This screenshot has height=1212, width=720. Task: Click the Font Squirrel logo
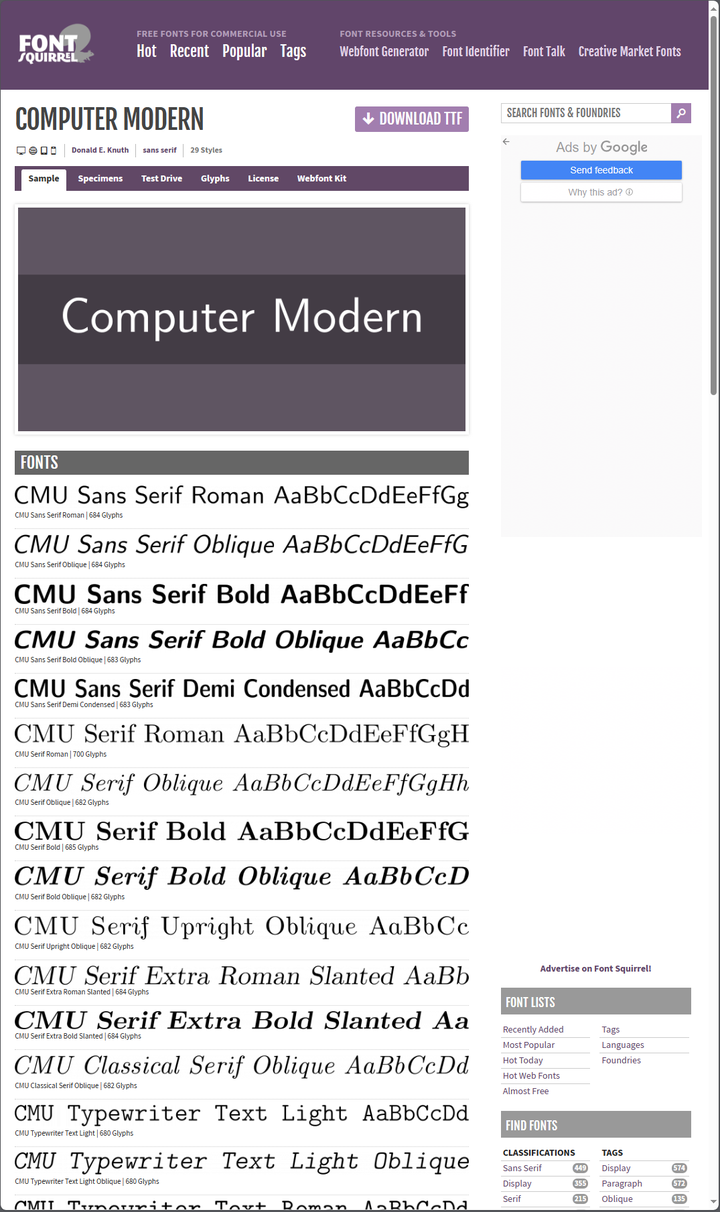click(x=55, y=44)
